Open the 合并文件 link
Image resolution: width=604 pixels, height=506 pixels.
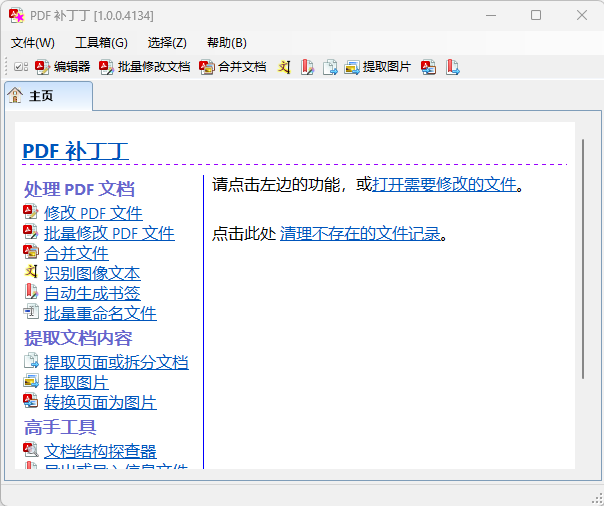(x=76, y=253)
